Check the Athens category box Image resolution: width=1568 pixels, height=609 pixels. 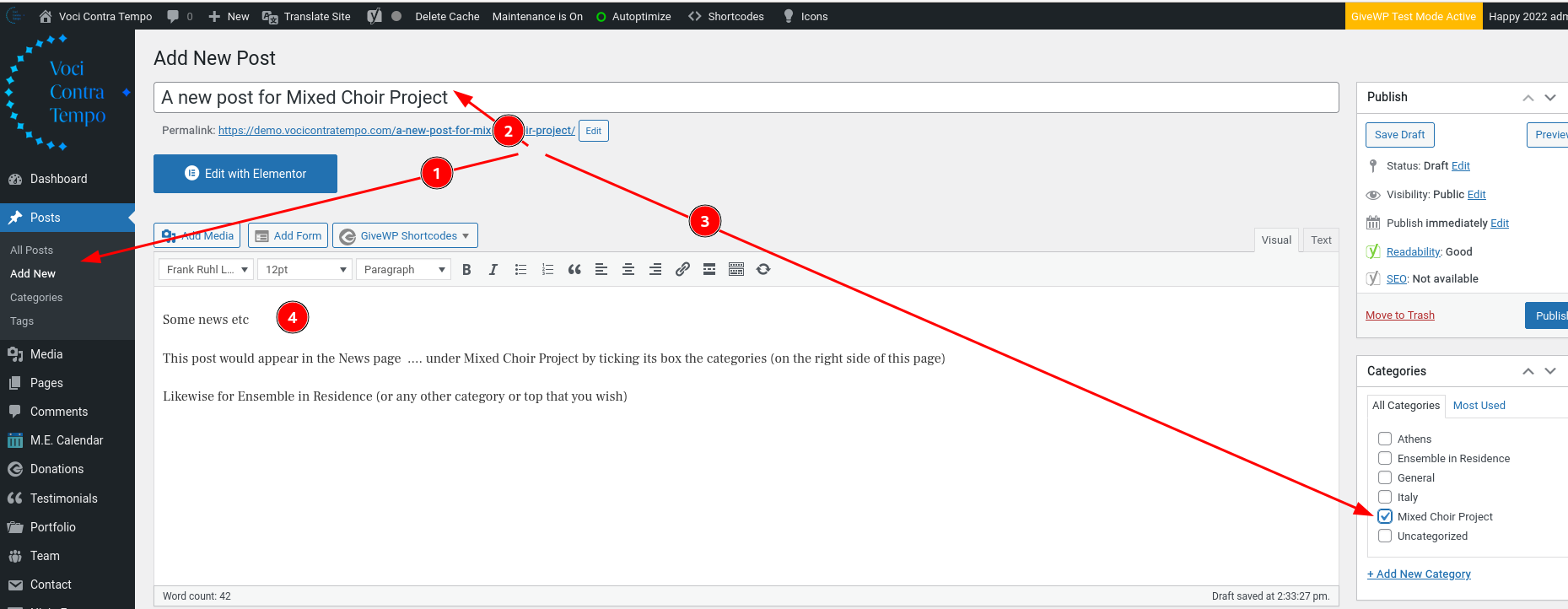click(x=1385, y=439)
